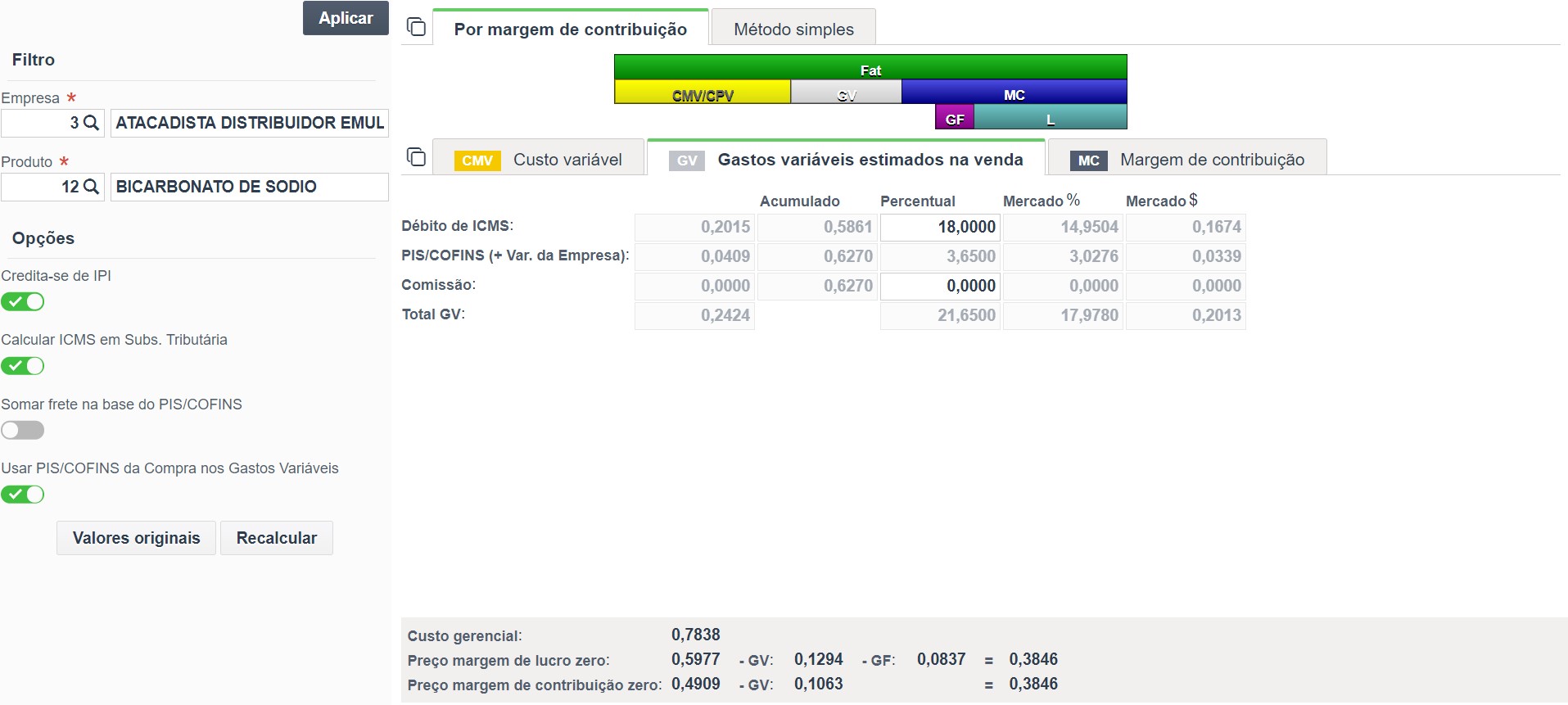Screen dimensions: 1568x705
Task: Click Total GV percentual 21,6500
Action: pos(940,315)
